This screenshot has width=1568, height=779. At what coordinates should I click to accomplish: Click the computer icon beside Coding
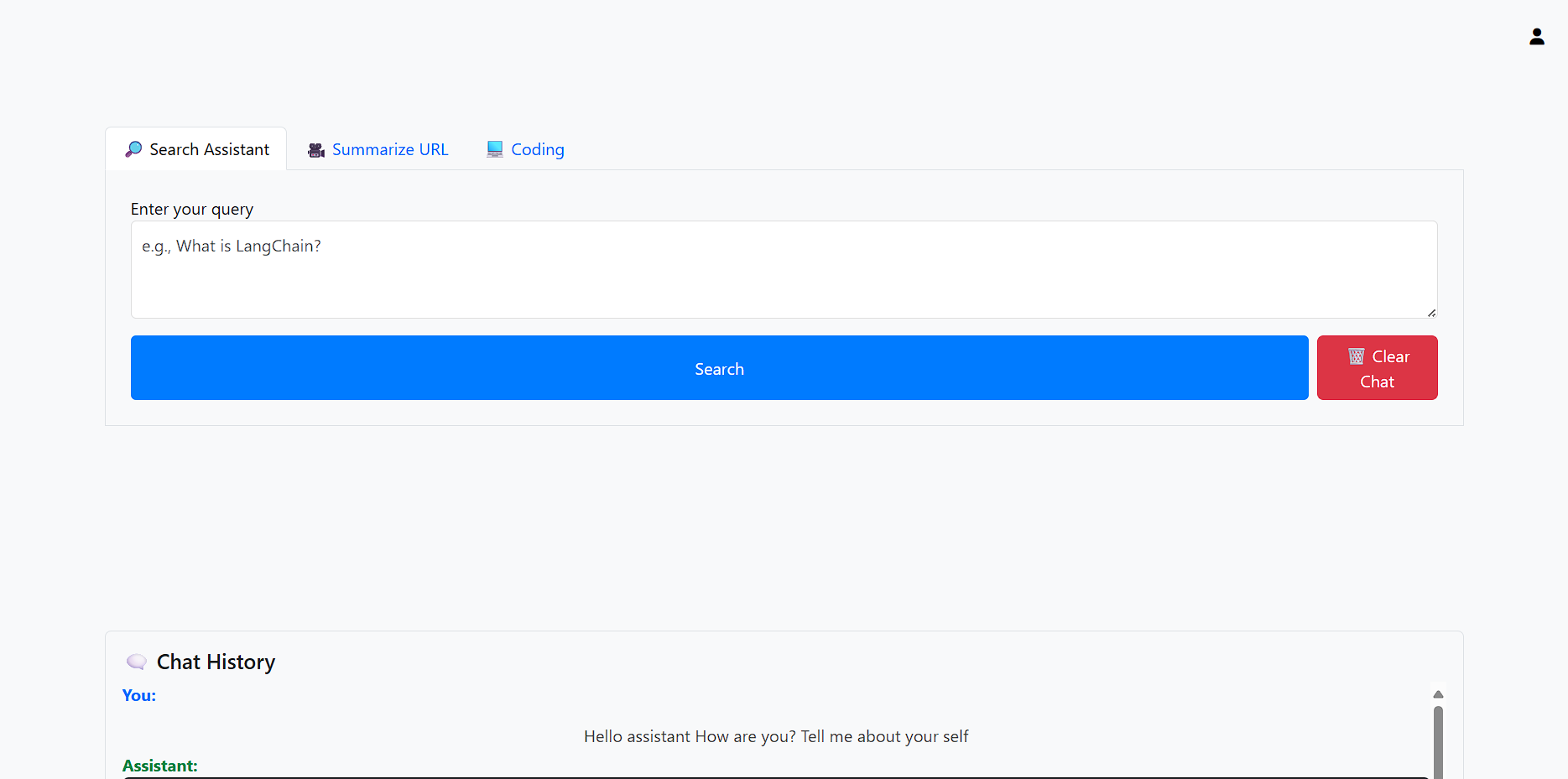pos(495,149)
